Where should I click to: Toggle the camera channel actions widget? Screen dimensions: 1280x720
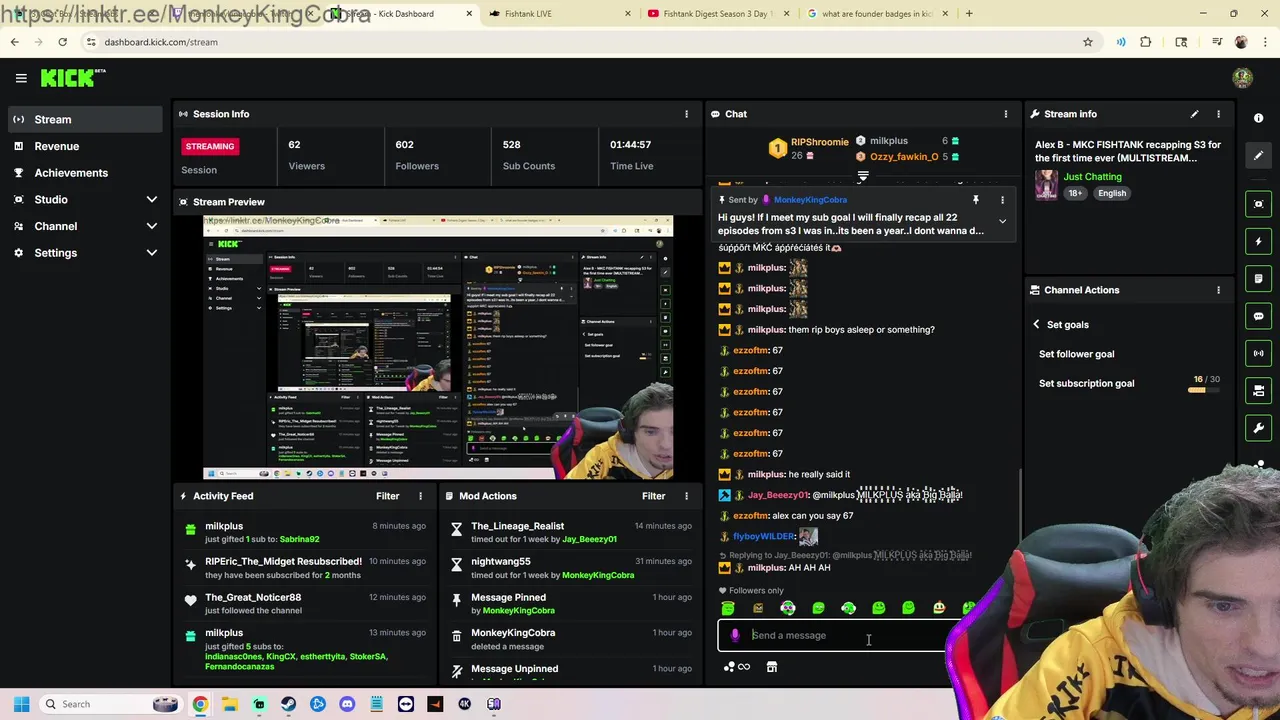click(1258, 390)
